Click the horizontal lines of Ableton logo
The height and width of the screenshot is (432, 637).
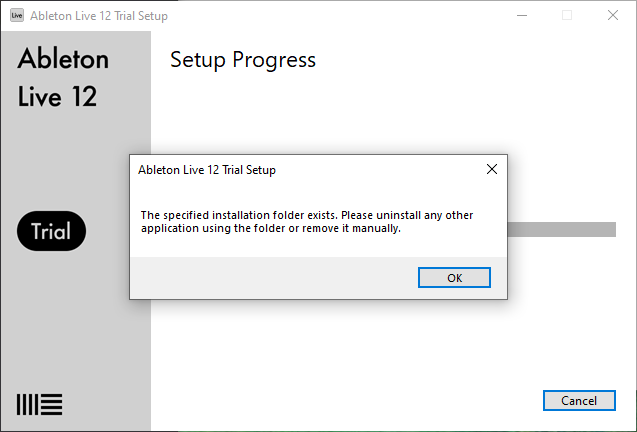[x=52, y=404]
